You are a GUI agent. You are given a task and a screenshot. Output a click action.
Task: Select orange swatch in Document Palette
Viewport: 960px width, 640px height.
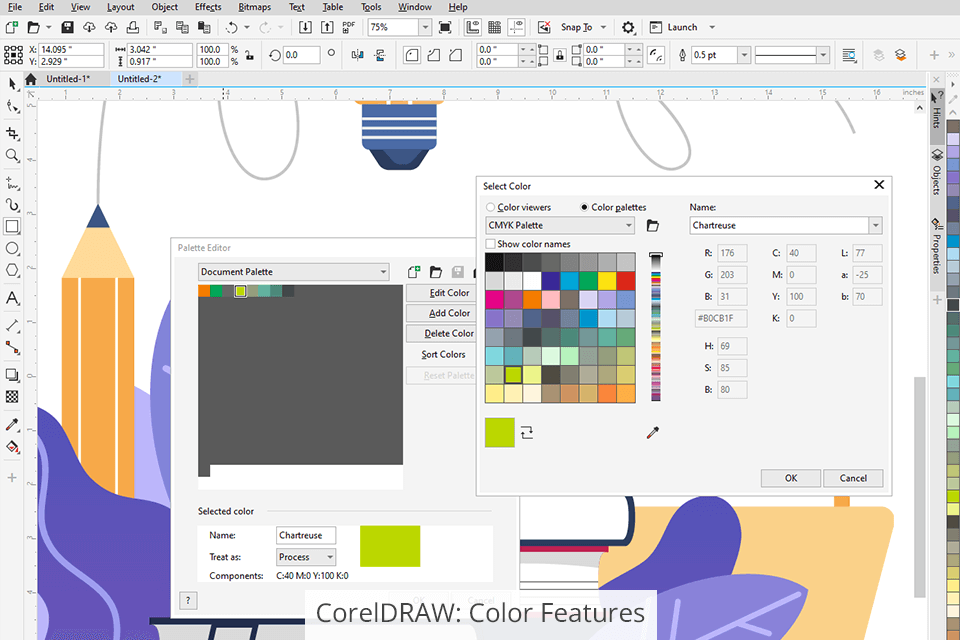pos(204,291)
